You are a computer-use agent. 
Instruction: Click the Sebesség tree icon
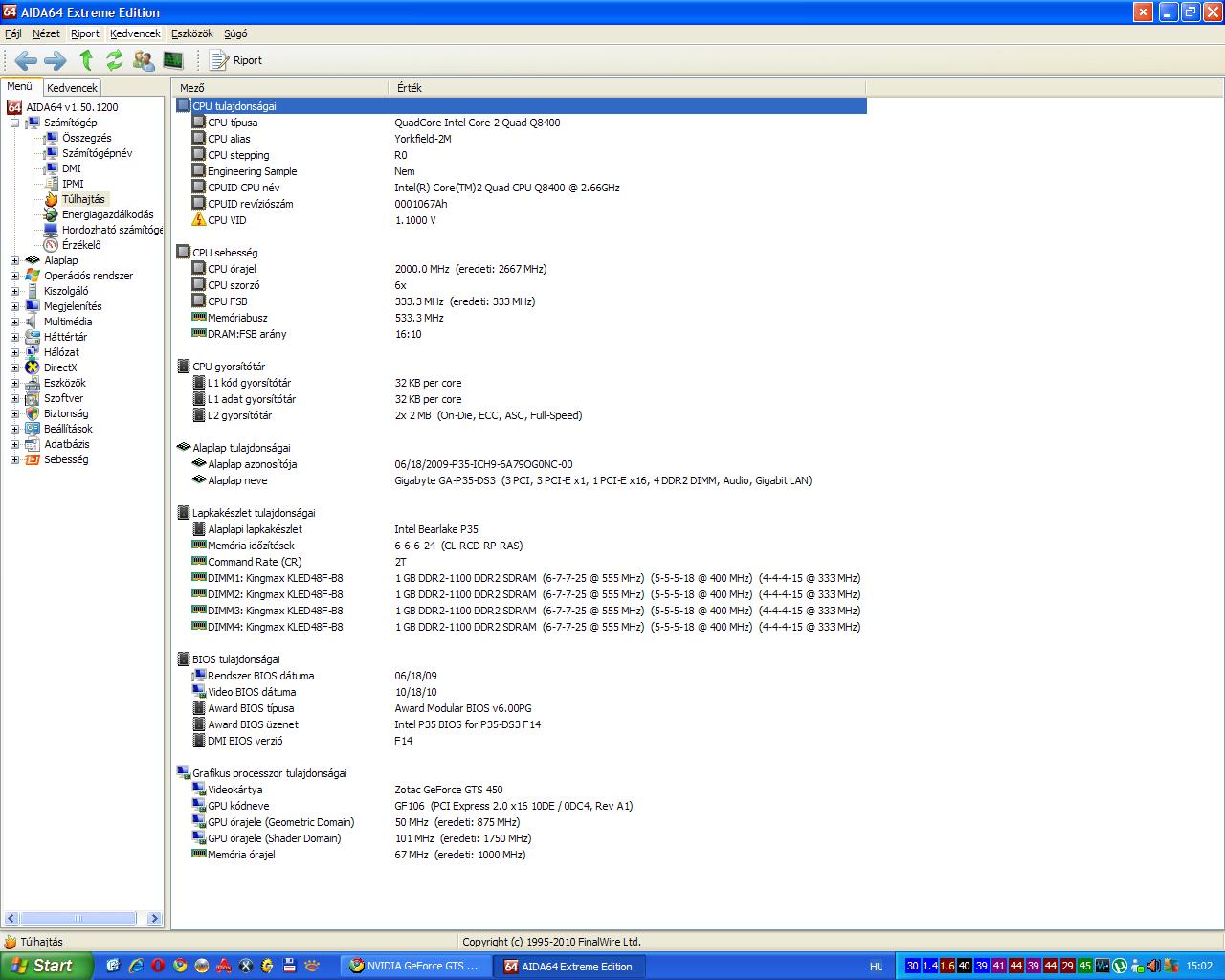click(x=33, y=459)
